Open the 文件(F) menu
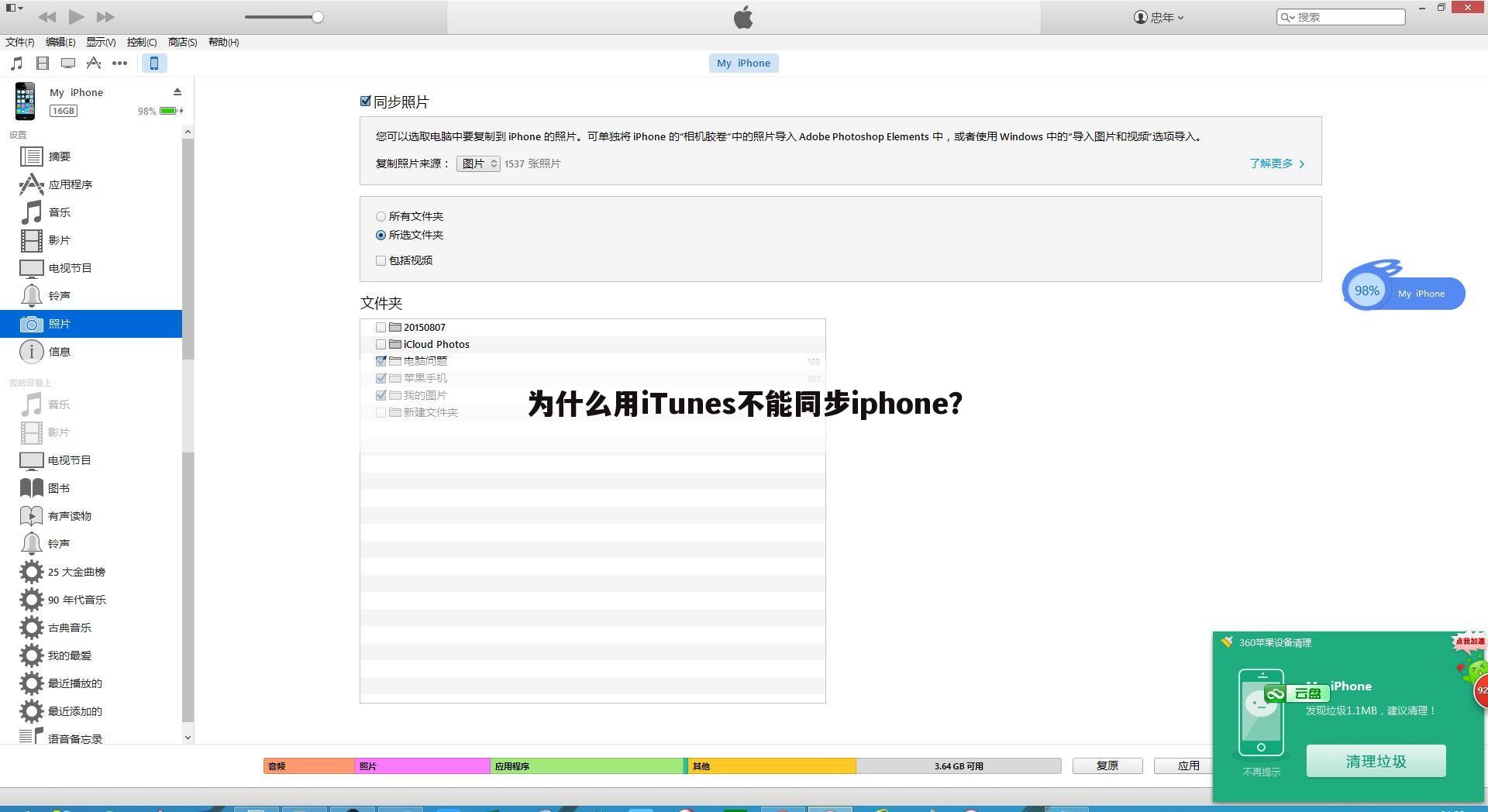 [x=19, y=42]
